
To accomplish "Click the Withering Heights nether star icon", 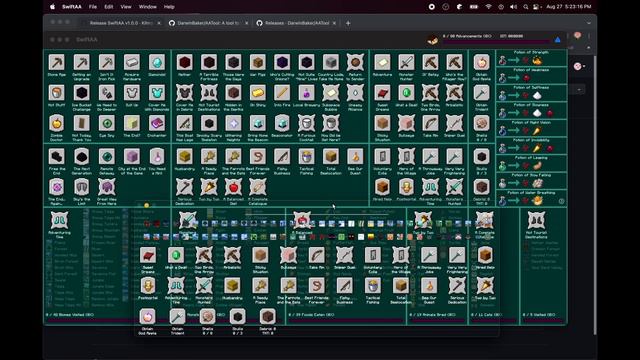I will coord(233,123).
